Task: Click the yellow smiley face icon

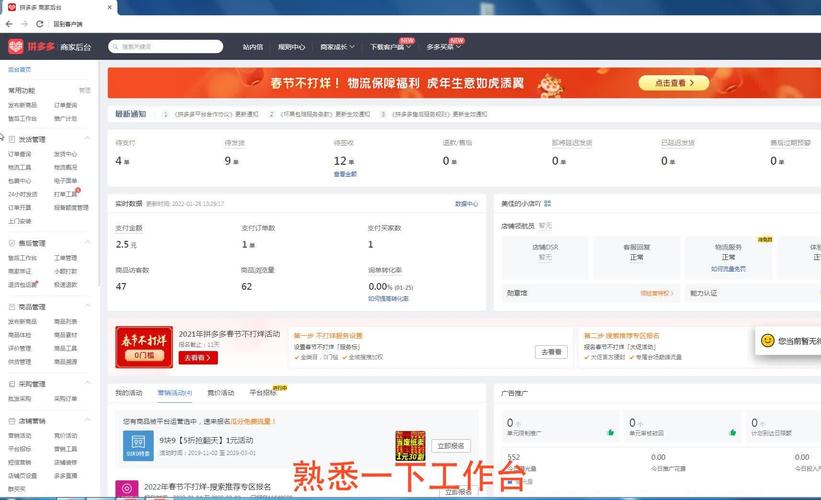Action: (767, 341)
